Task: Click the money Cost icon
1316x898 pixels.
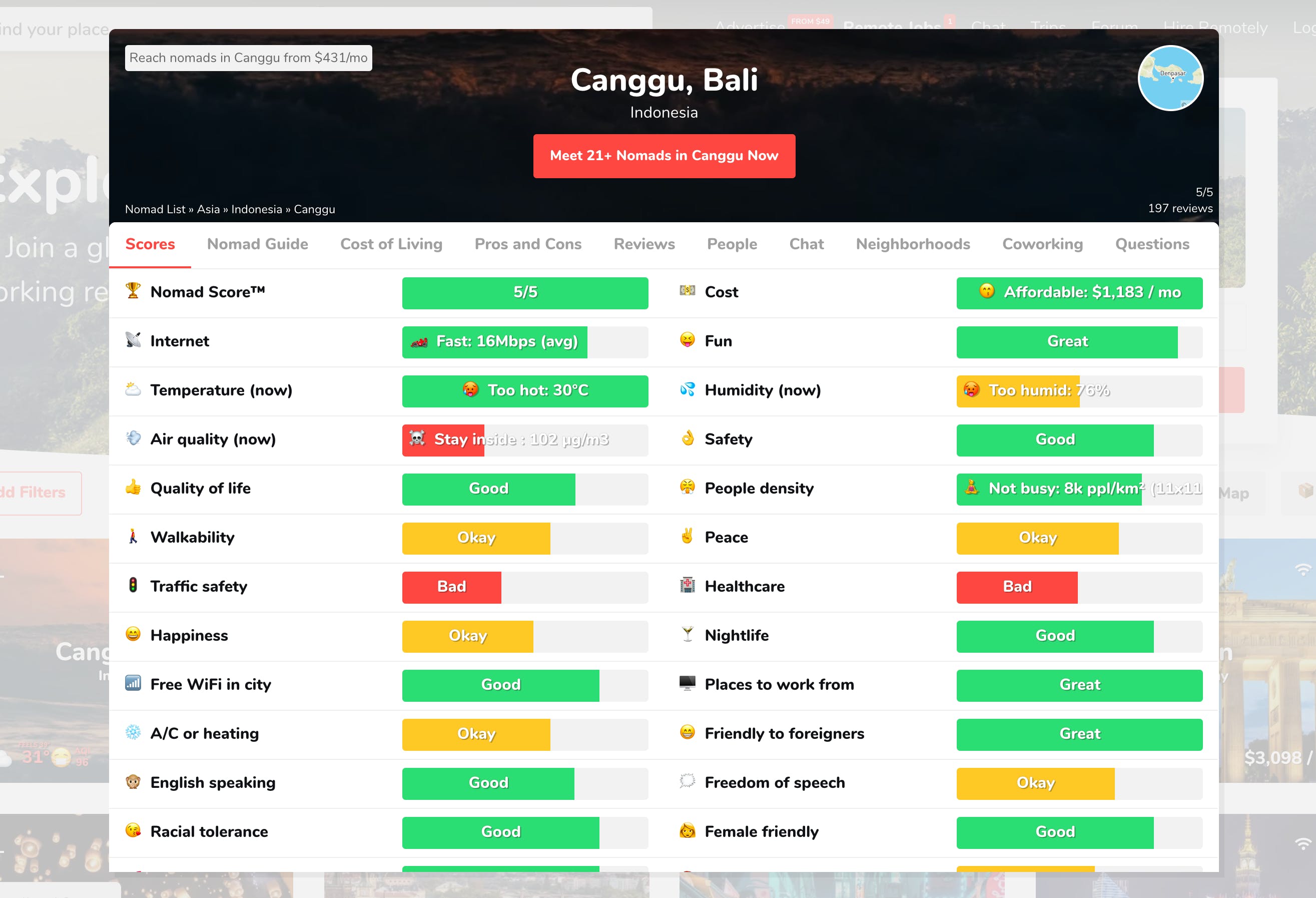Action: tap(688, 291)
